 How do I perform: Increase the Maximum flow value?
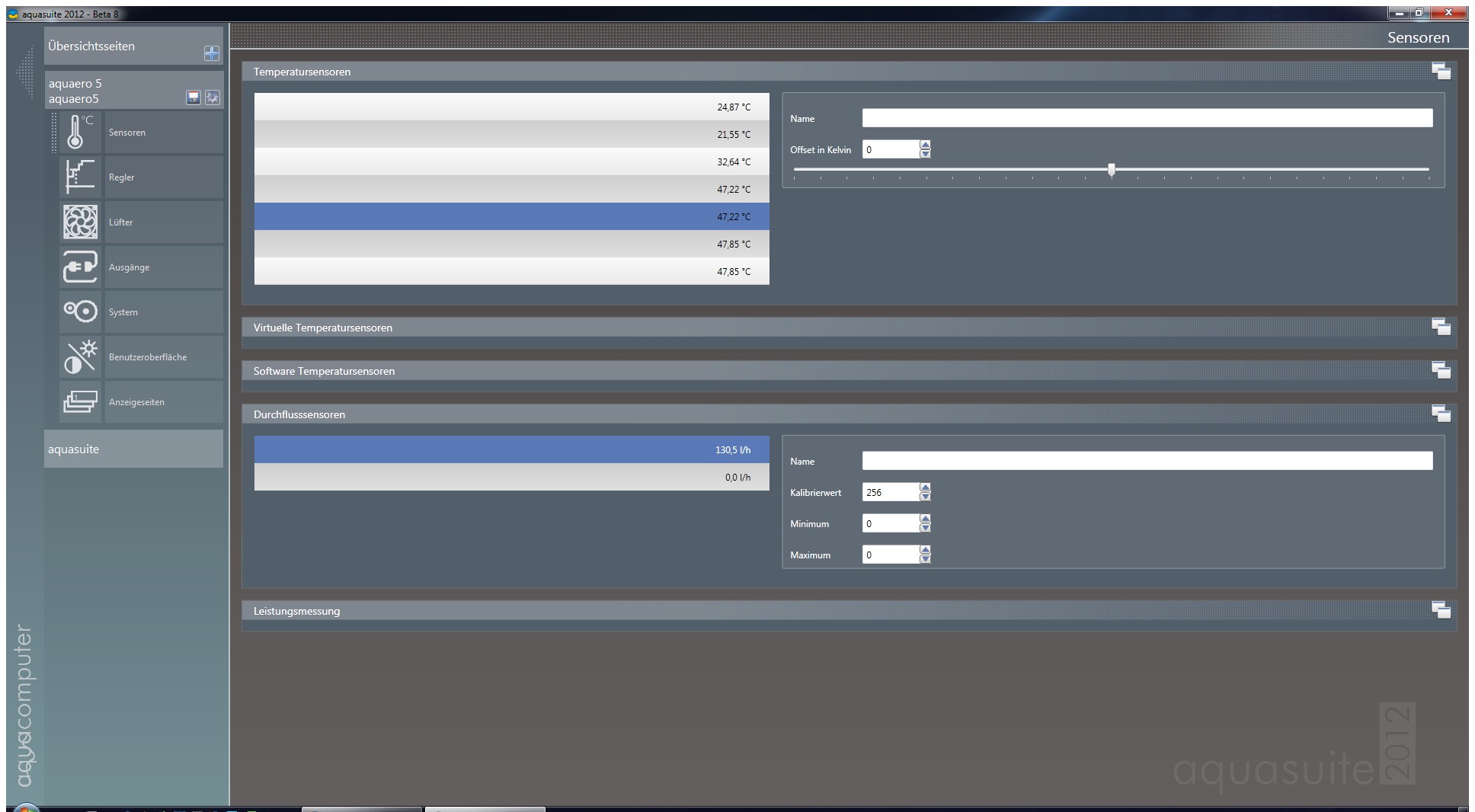click(925, 550)
